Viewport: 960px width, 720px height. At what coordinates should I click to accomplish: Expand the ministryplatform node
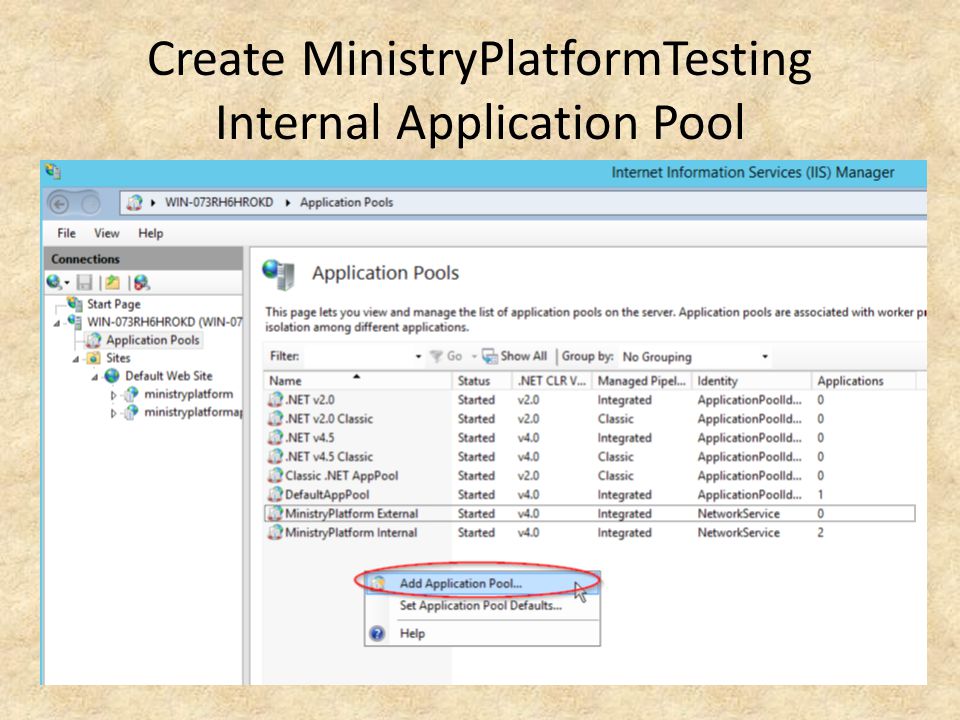pyautogui.click(x=113, y=396)
